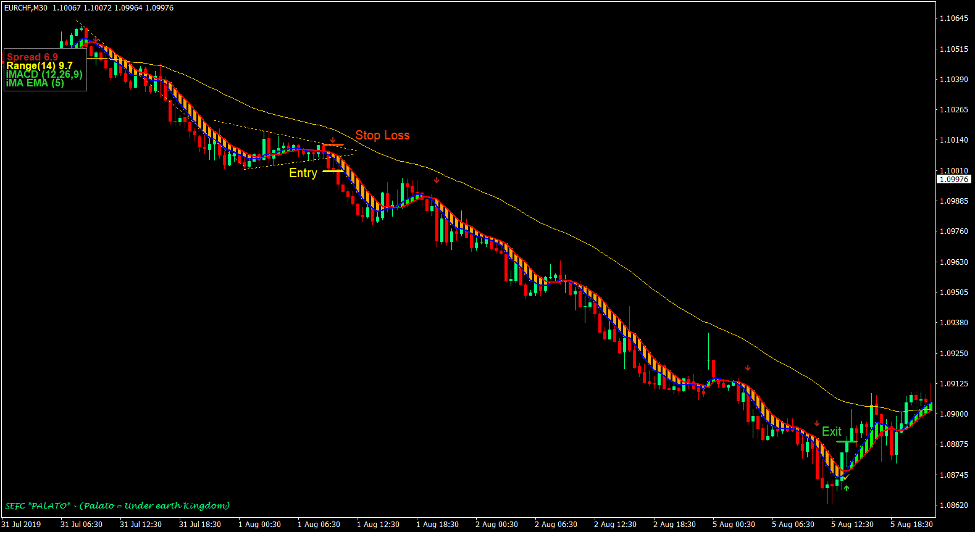This screenshot has height=533, width=977.
Task: Click price level 1.09000 on the axis
Action: click(x=954, y=414)
